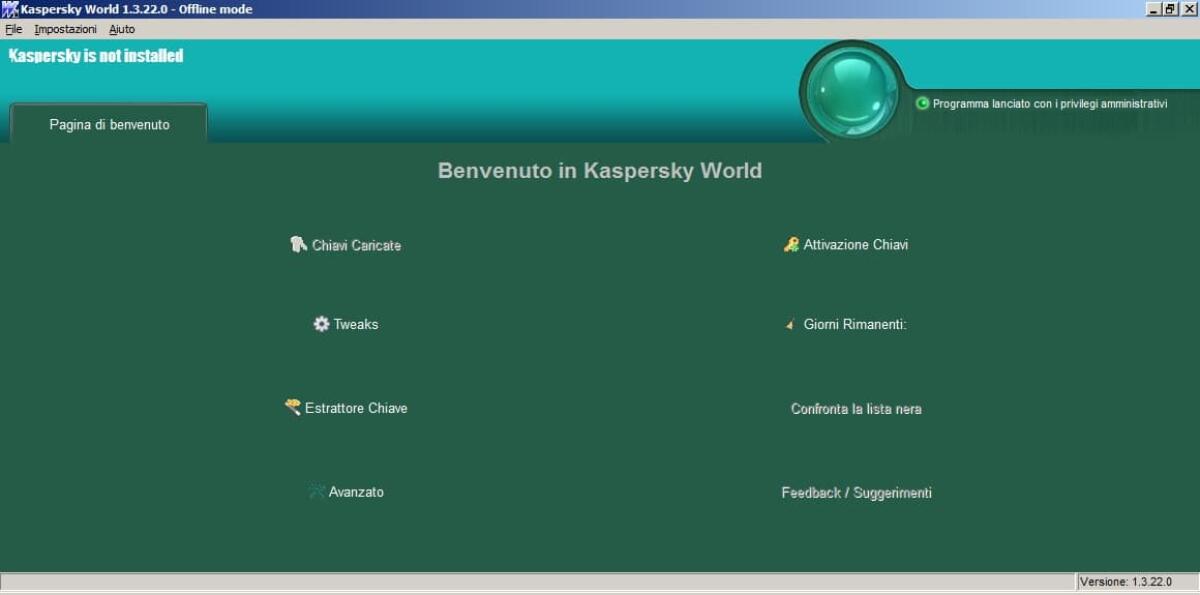Click the Attivazione Chiavi key icon
1200x595 pixels.
pos(791,243)
